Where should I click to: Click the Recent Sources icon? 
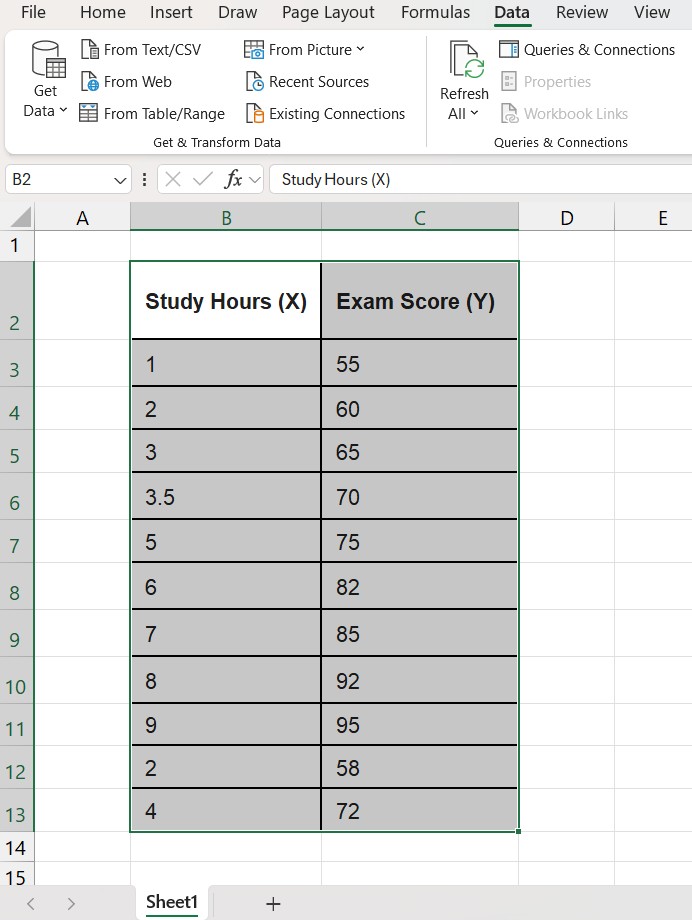pyautogui.click(x=254, y=82)
